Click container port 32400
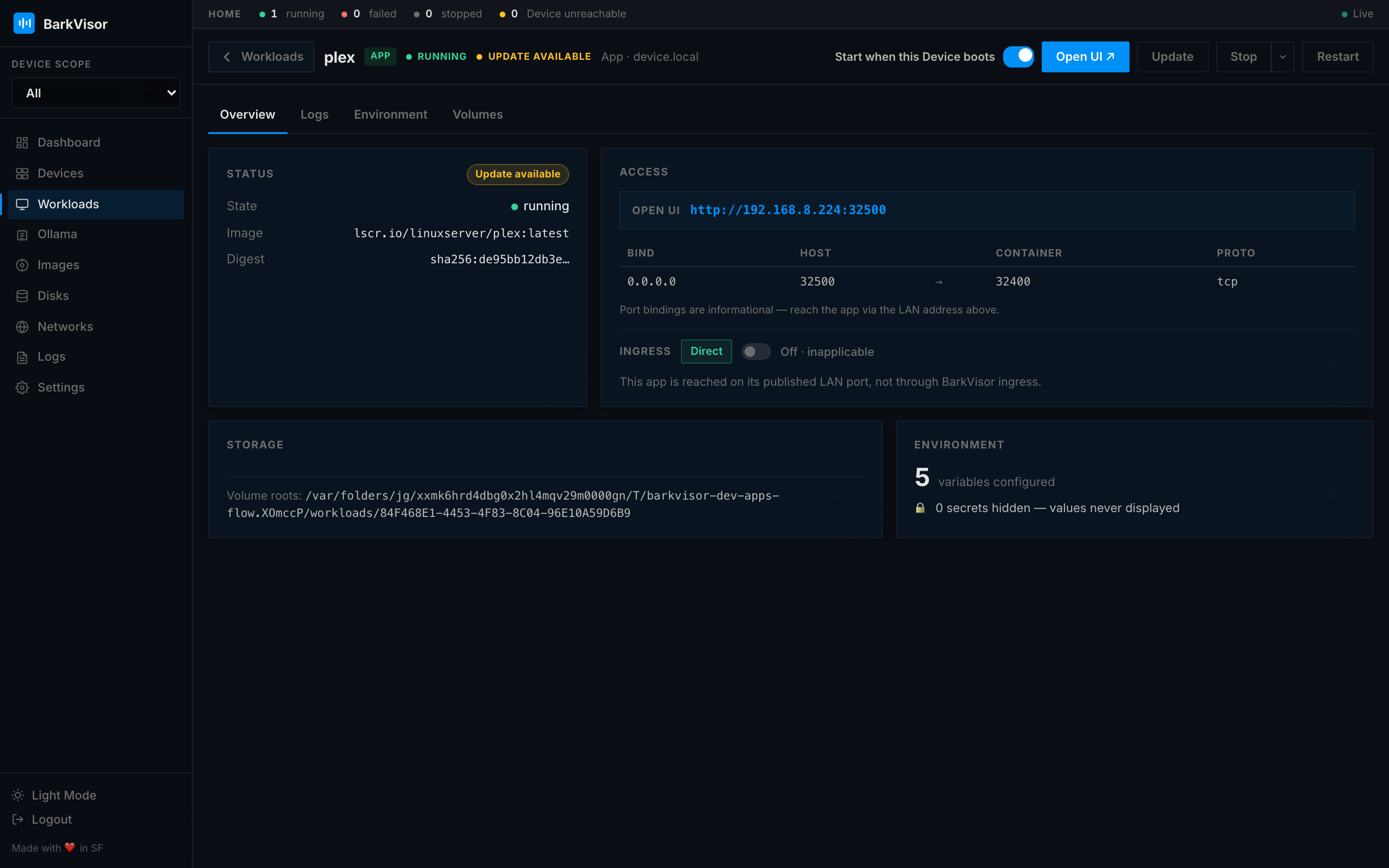1389x868 pixels. click(1012, 281)
